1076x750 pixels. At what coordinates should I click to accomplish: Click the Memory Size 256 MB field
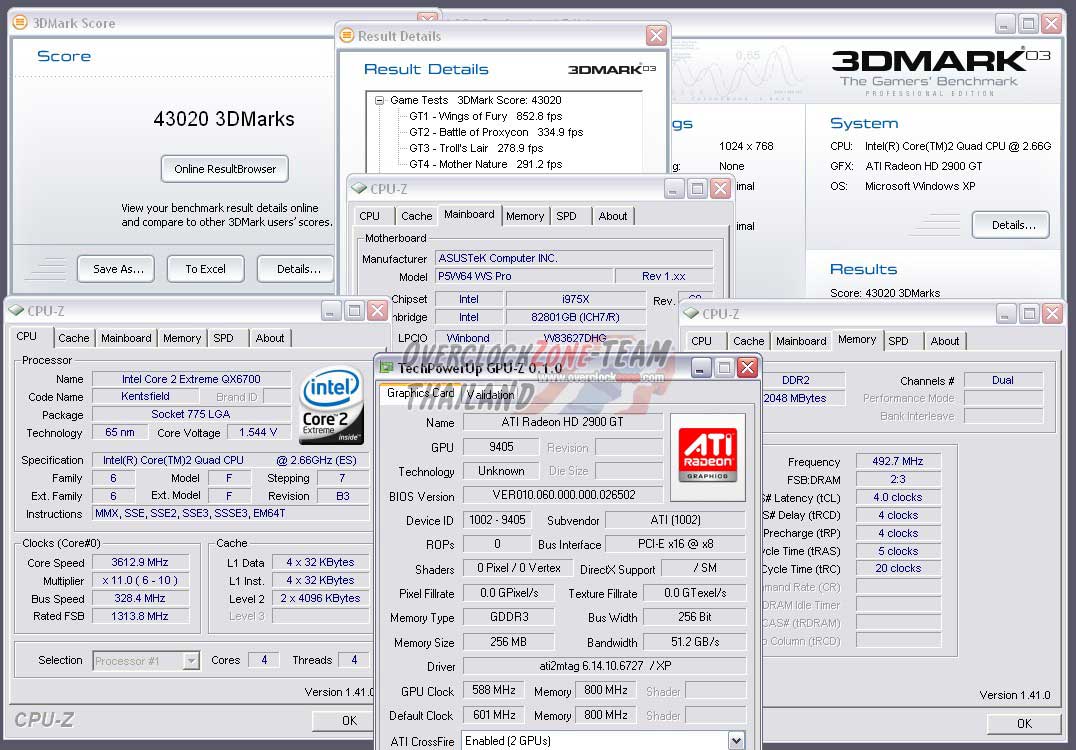point(508,642)
